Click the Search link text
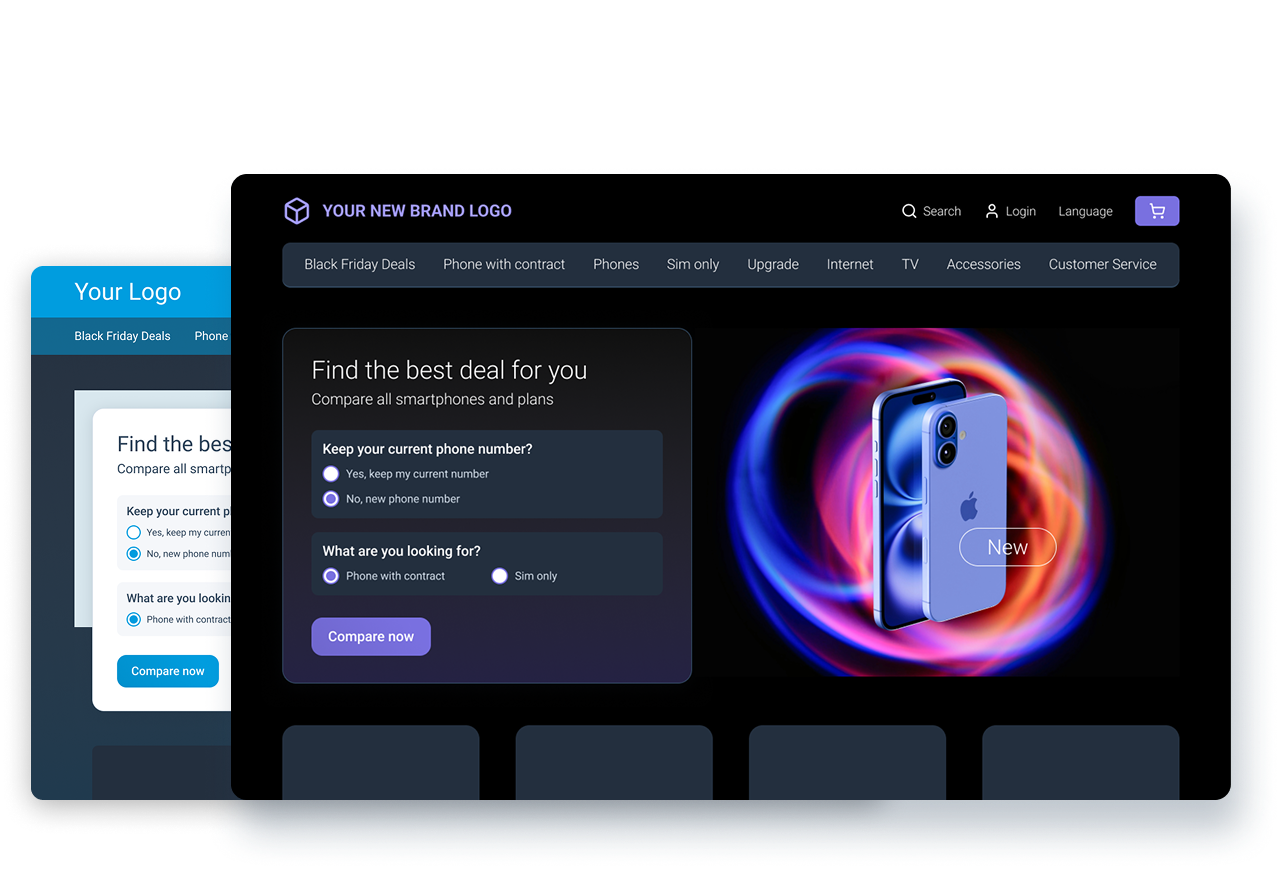The width and height of the screenshot is (1281, 870). (x=942, y=211)
